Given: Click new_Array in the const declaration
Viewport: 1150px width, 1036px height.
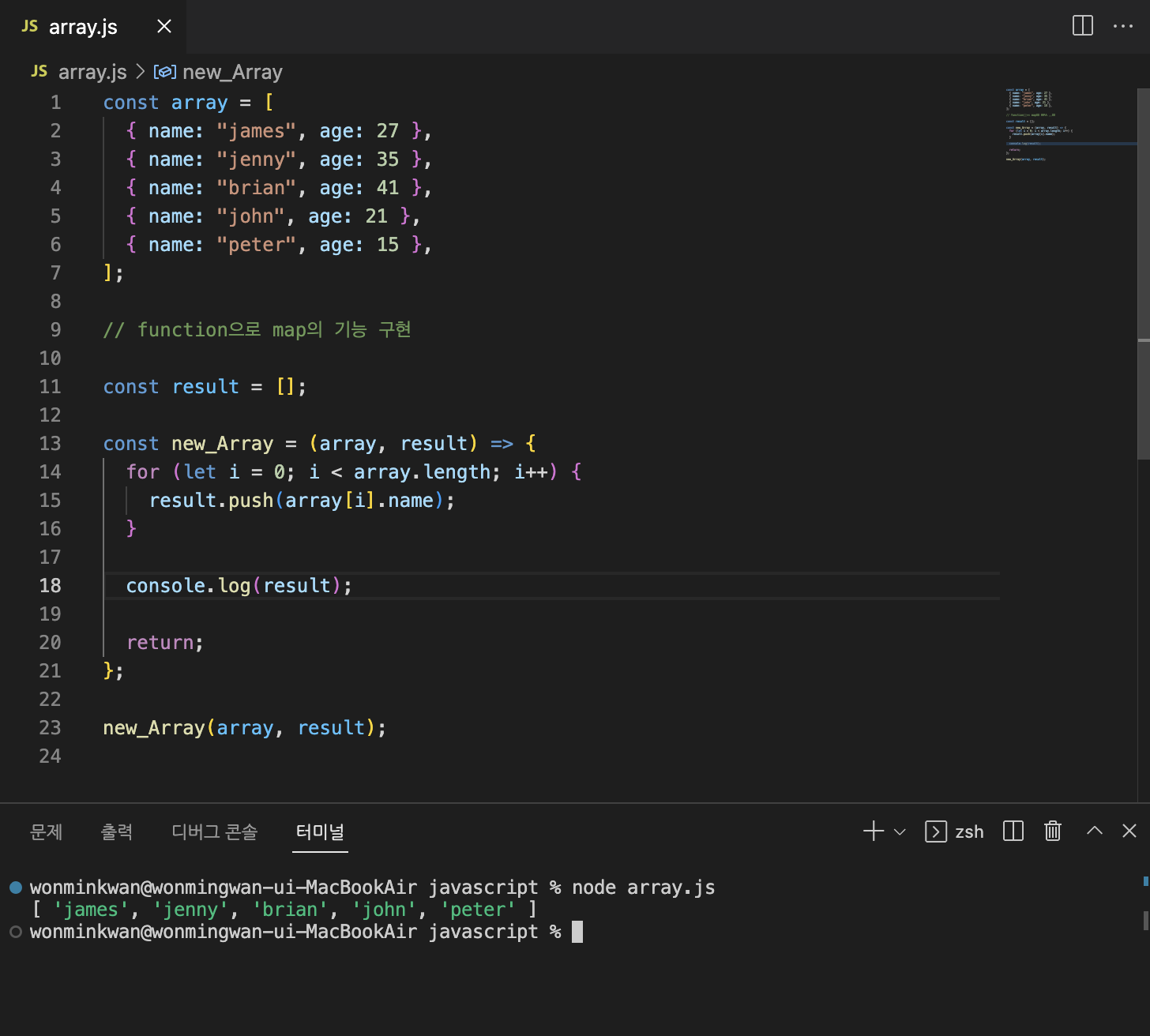Looking at the screenshot, I should 222,444.
